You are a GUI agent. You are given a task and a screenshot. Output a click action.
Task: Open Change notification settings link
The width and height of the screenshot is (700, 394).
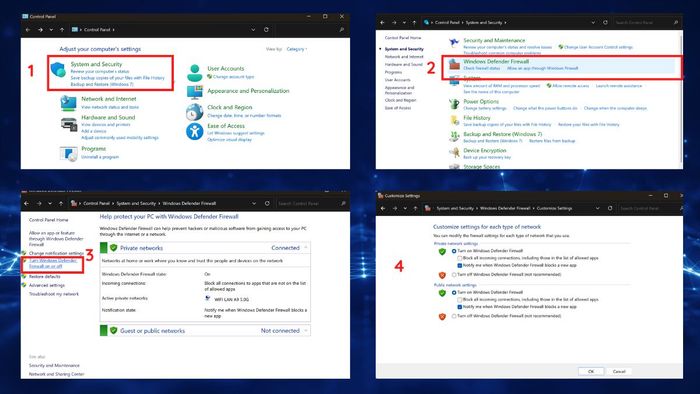click(x=56, y=253)
